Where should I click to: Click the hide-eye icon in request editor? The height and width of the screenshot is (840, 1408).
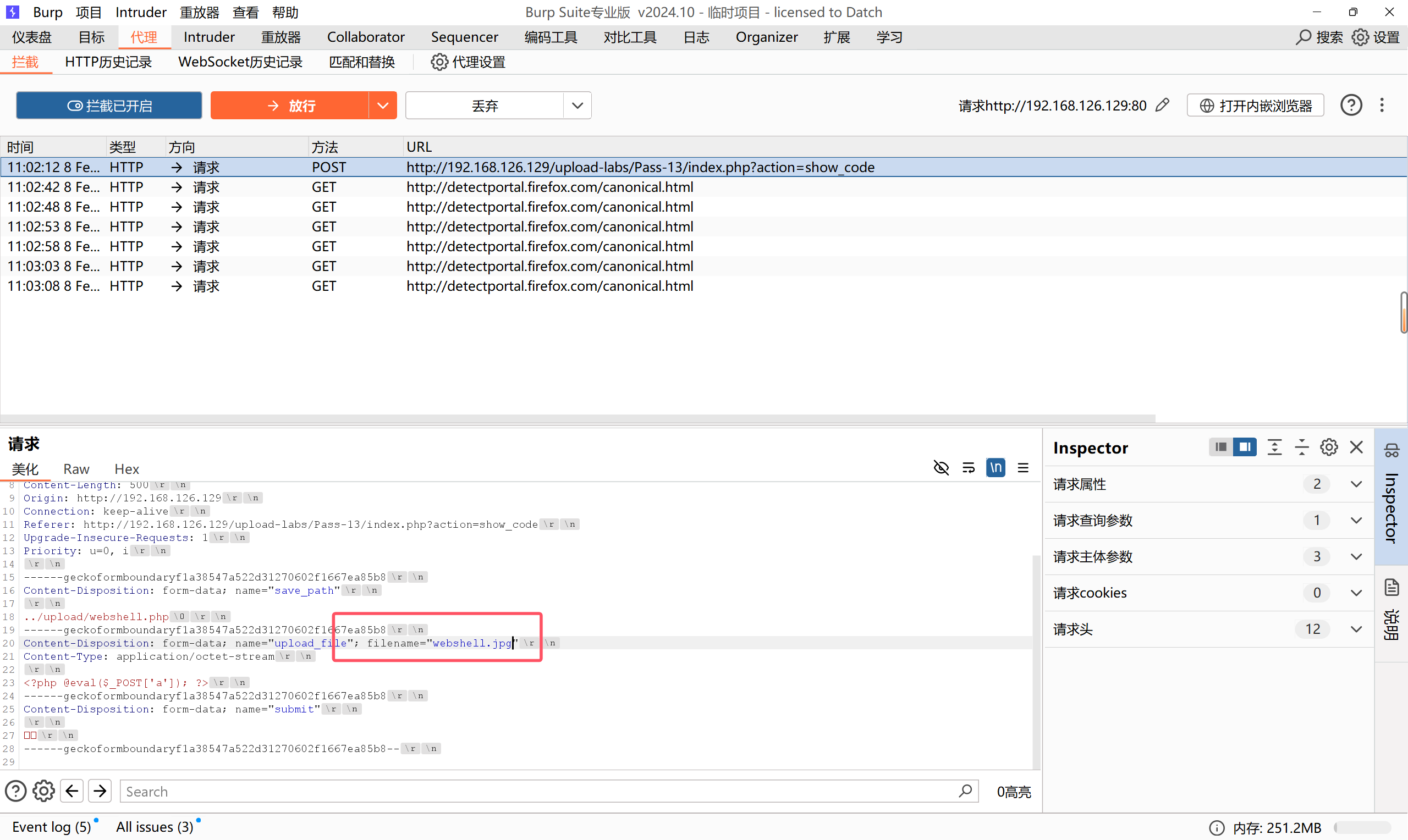[941, 467]
